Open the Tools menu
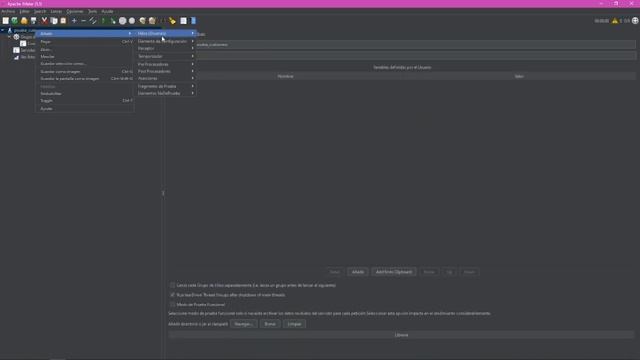640x360 pixels. pyautogui.click(x=93, y=11)
